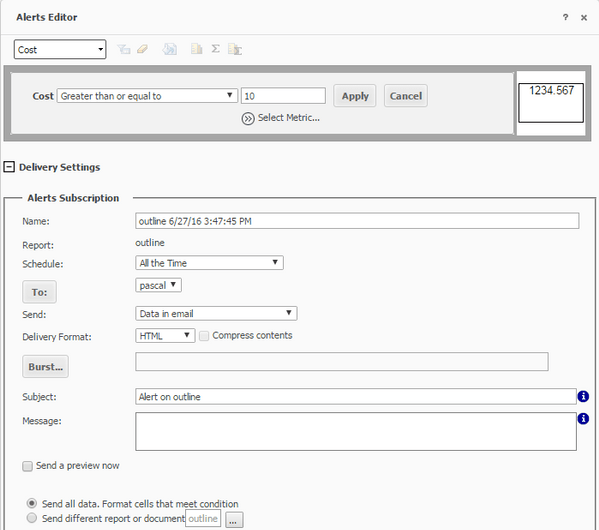Expand the Schedule All the Time dropdown
The height and width of the screenshot is (530, 599).
[209, 263]
